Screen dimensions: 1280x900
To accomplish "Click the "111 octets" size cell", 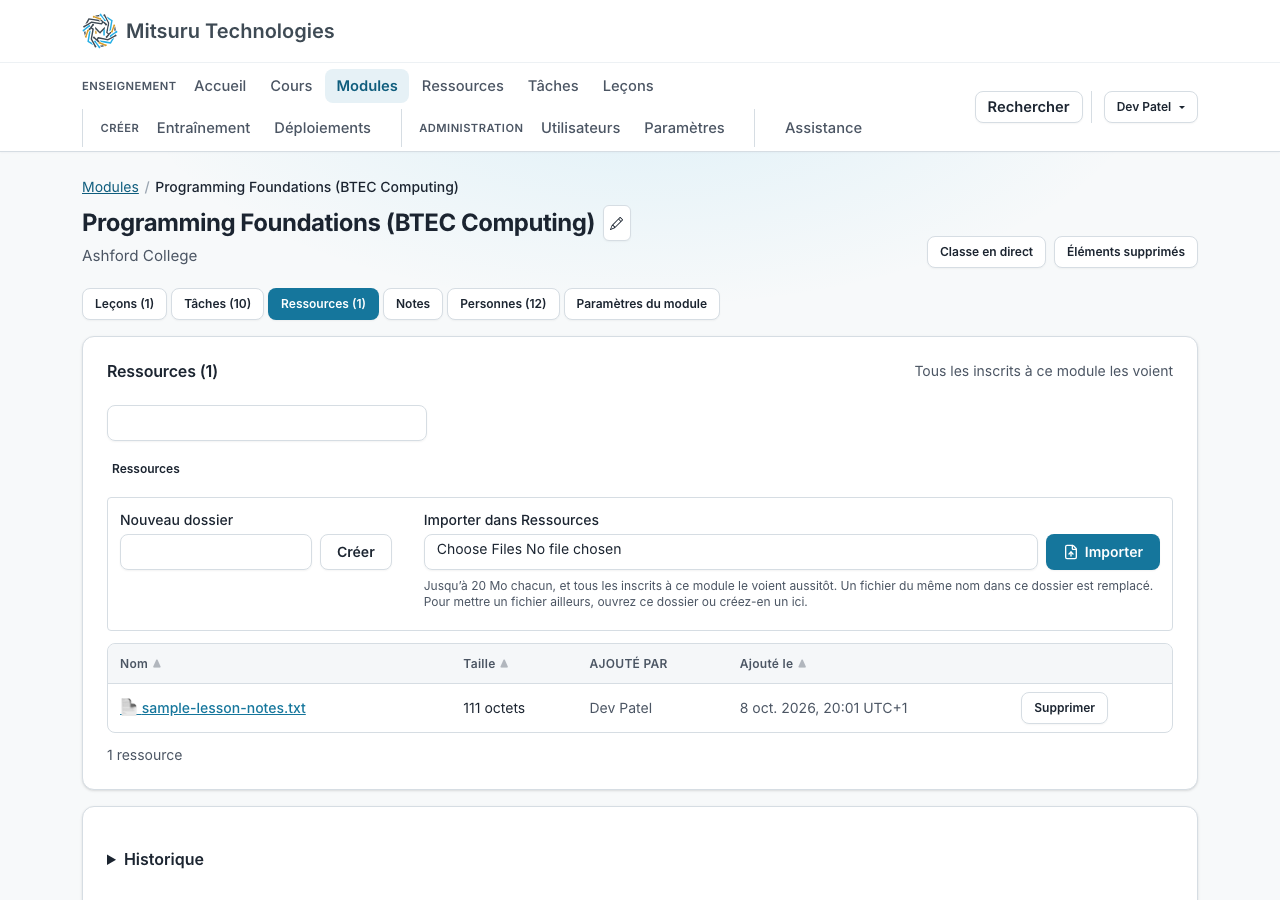I will (494, 708).
